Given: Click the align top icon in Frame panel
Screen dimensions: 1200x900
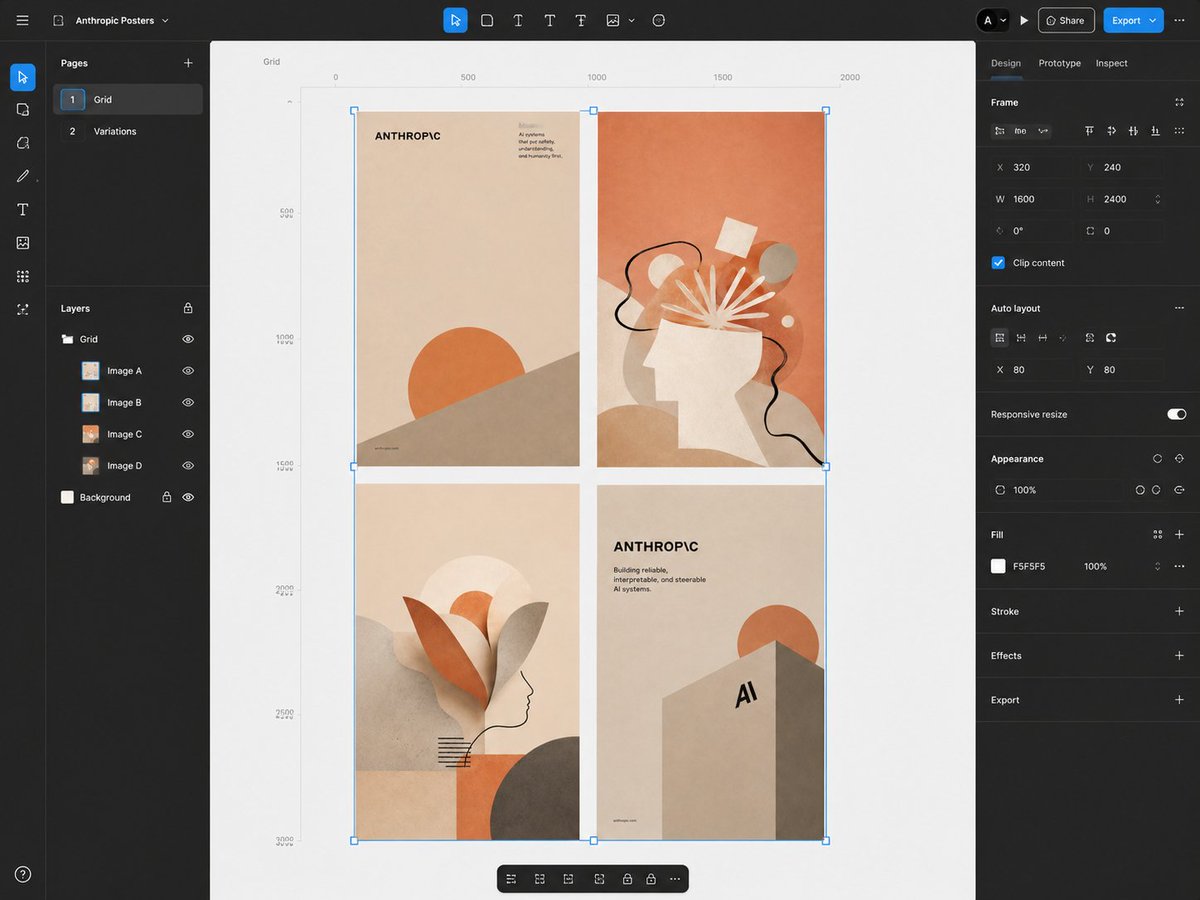Looking at the screenshot, I should [x=1089, y=131].
